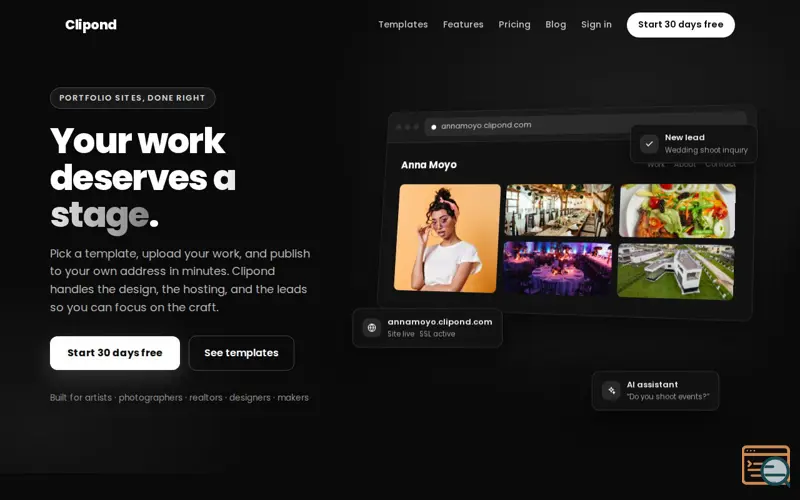Click the Clipond logo
This screenshot has height=500, width=800.
tap(91, 24)
